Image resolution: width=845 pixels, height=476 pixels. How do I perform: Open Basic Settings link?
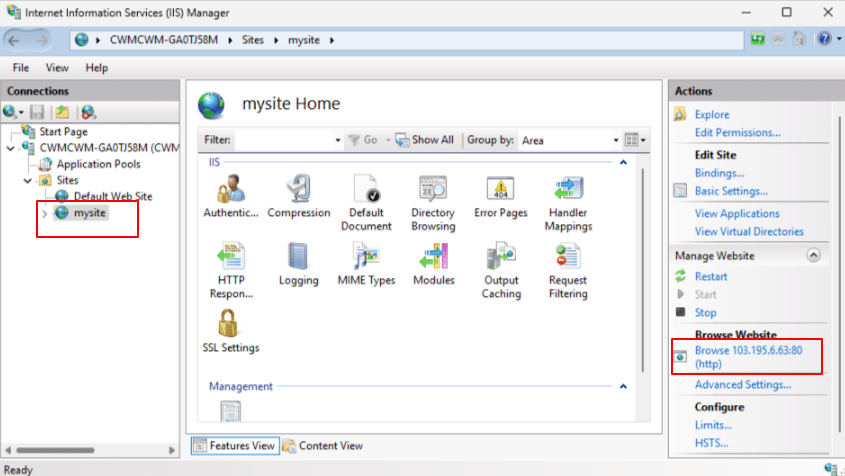[731, 191]
